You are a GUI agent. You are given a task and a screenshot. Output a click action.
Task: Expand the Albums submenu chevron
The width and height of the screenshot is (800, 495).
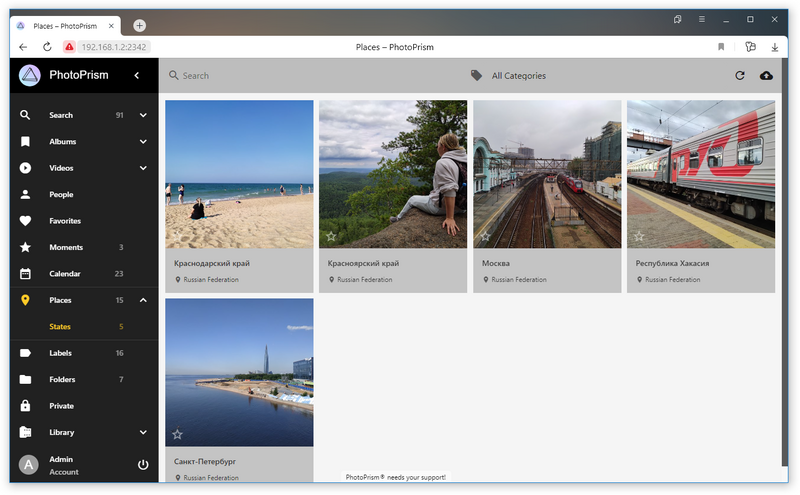[143, 141]
